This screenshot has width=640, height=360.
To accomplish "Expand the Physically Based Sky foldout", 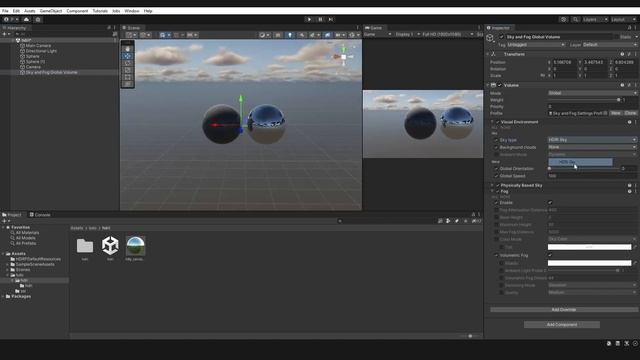I will pos(492,185).
